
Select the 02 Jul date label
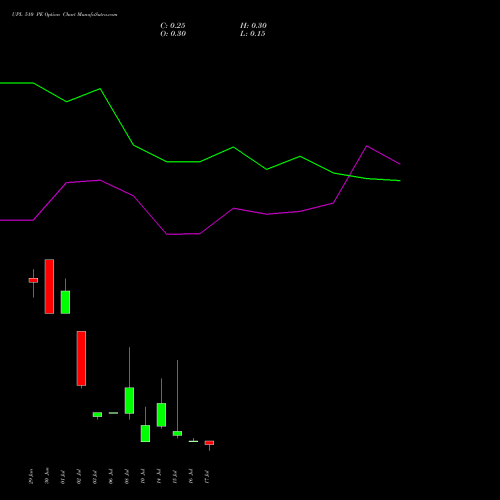[79, 477]
